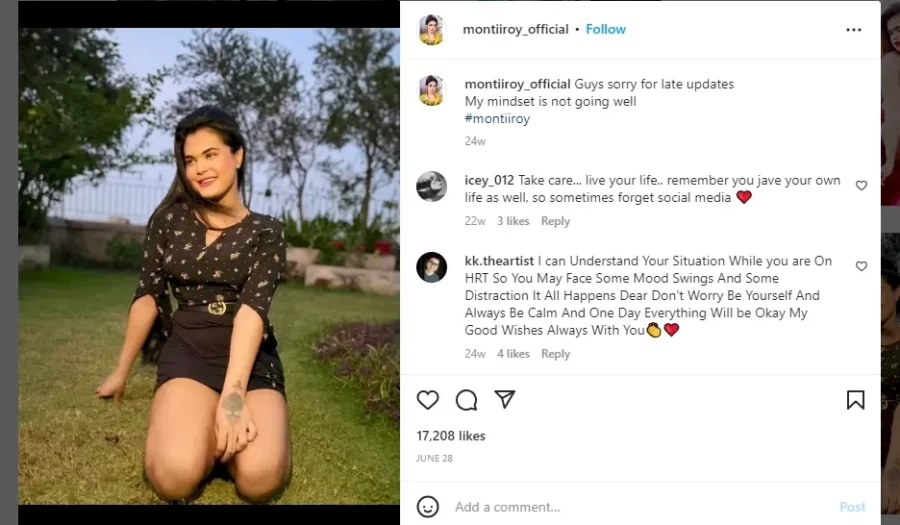Screen dimensions: 900x525
Task: Follow montiiroy_official
Action: pyautogui.click(x=606, y=30)
